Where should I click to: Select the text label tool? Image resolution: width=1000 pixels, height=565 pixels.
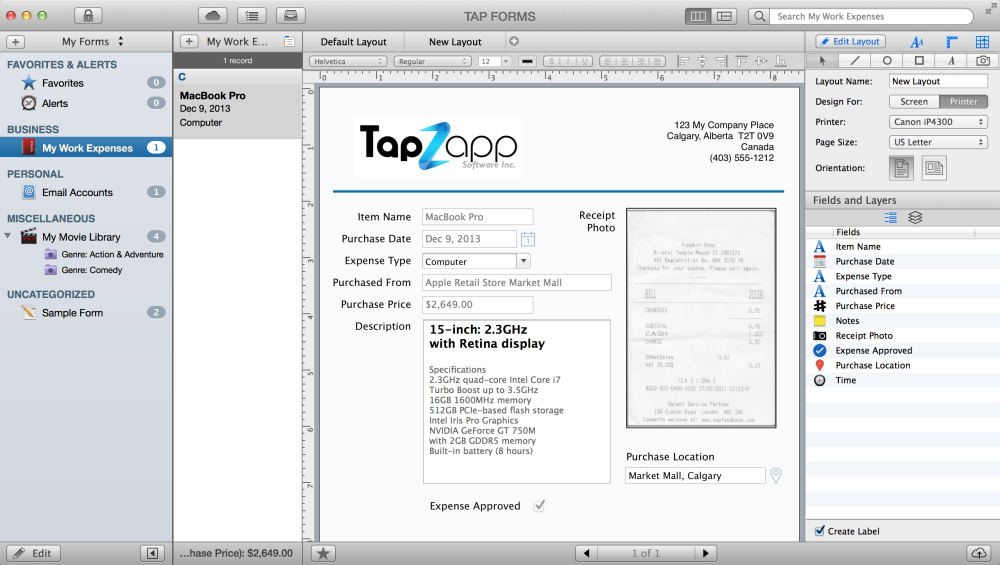[951, 61]
